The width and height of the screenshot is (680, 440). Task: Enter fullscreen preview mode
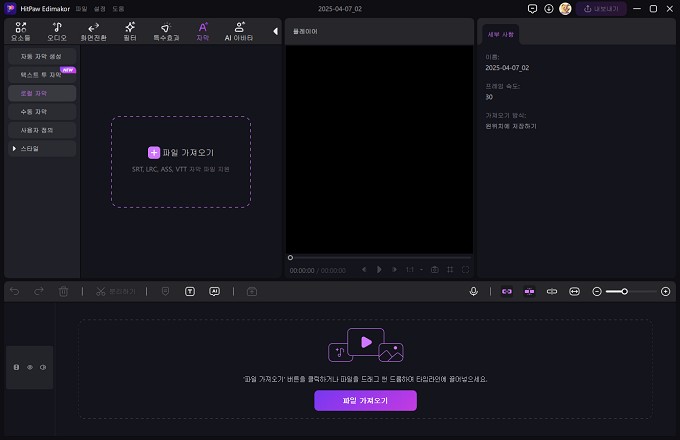tap(465, 270)
